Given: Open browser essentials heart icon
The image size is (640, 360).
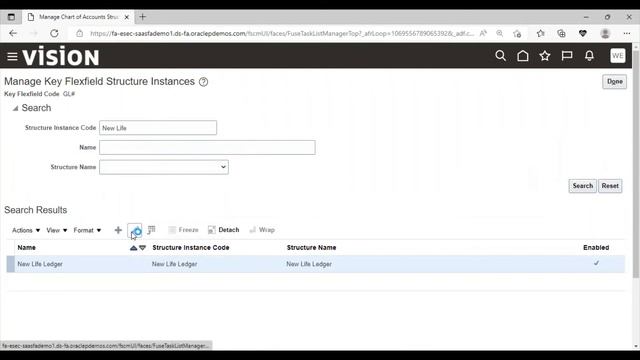Looking at the screenshot, I should pos(583,33).
